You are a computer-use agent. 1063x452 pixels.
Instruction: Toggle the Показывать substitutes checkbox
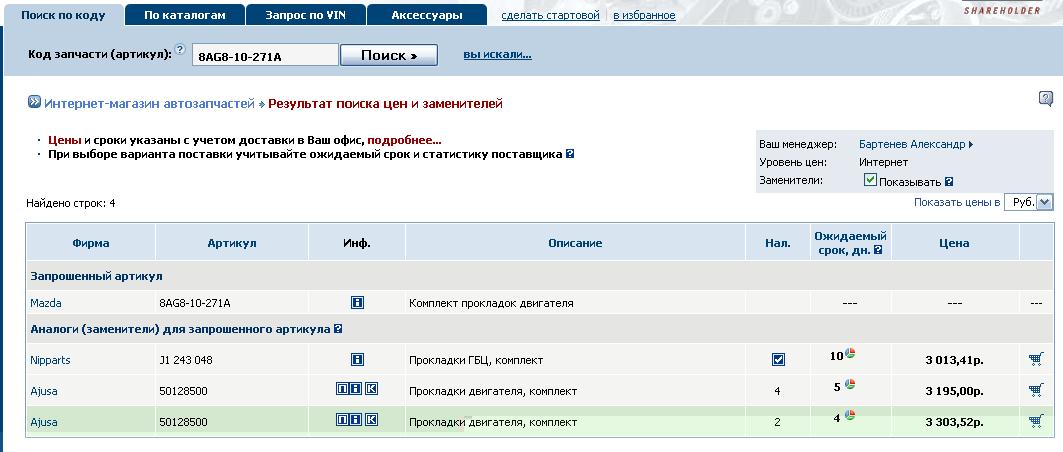(870, 181)
